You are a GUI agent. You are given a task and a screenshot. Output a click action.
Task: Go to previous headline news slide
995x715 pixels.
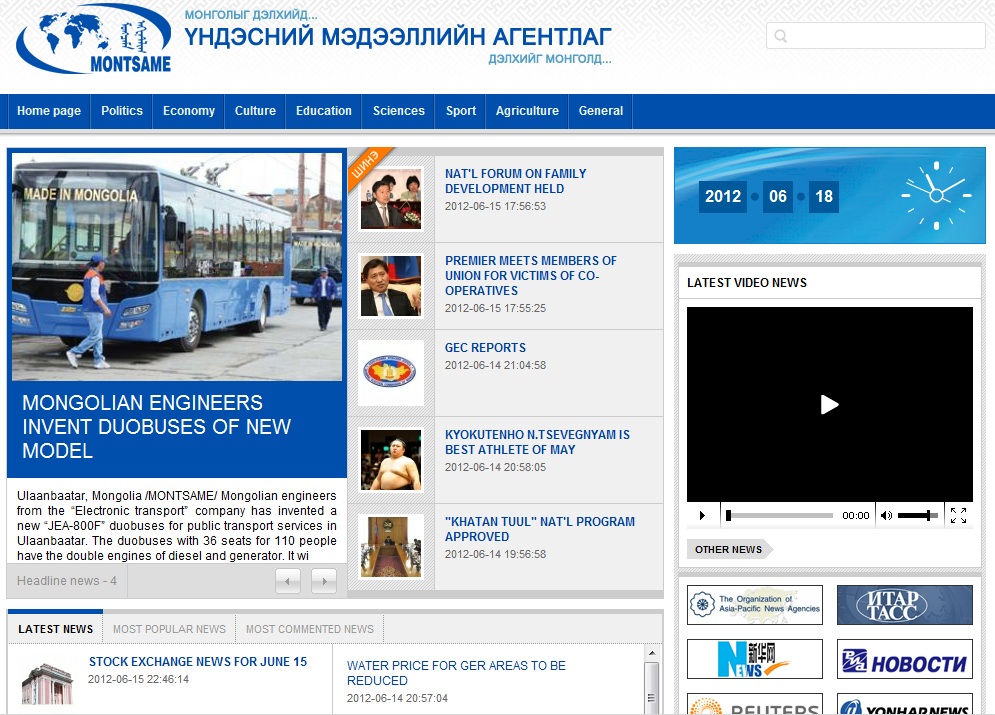pyautogui.click(x=288, y=581)
